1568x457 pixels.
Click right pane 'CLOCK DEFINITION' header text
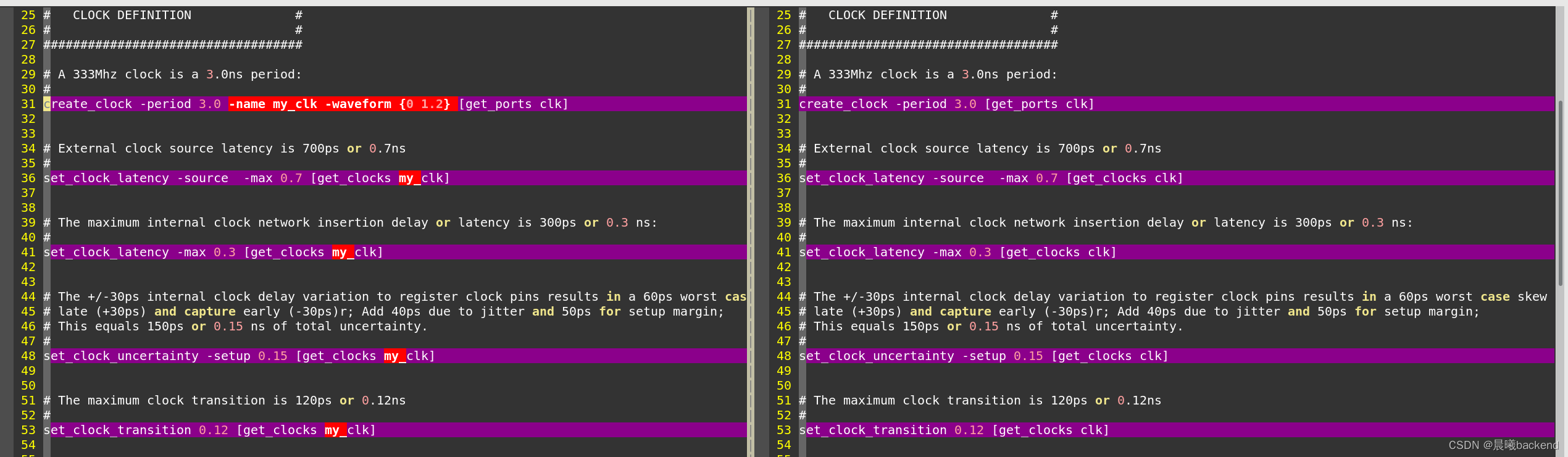pyautogui.click(x=887, y=15)
